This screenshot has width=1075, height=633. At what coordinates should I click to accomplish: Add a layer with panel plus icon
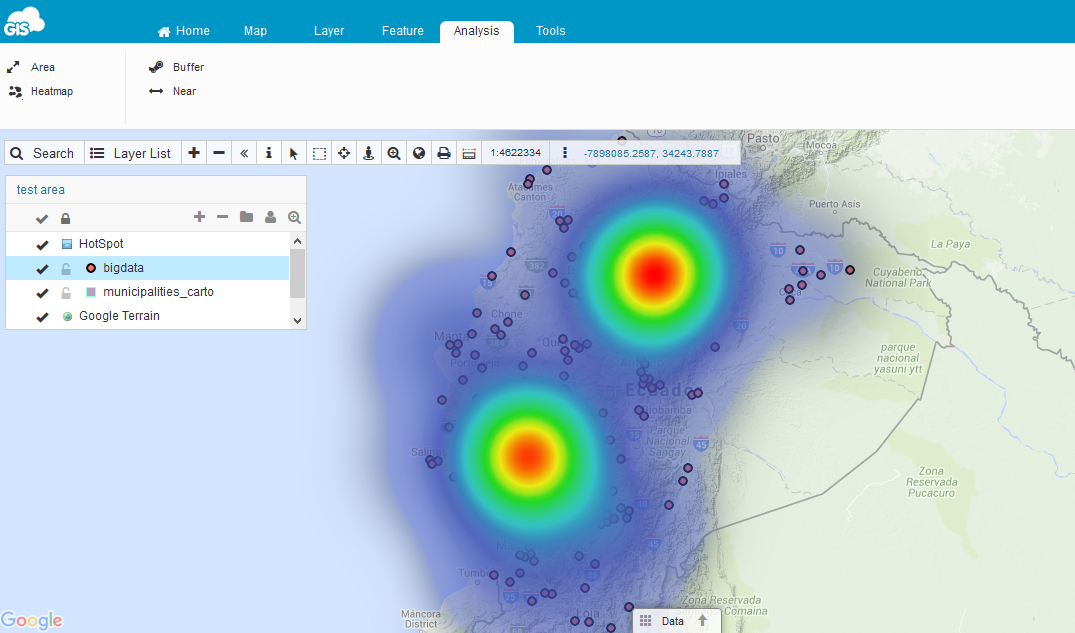click(x=200, y=217)
